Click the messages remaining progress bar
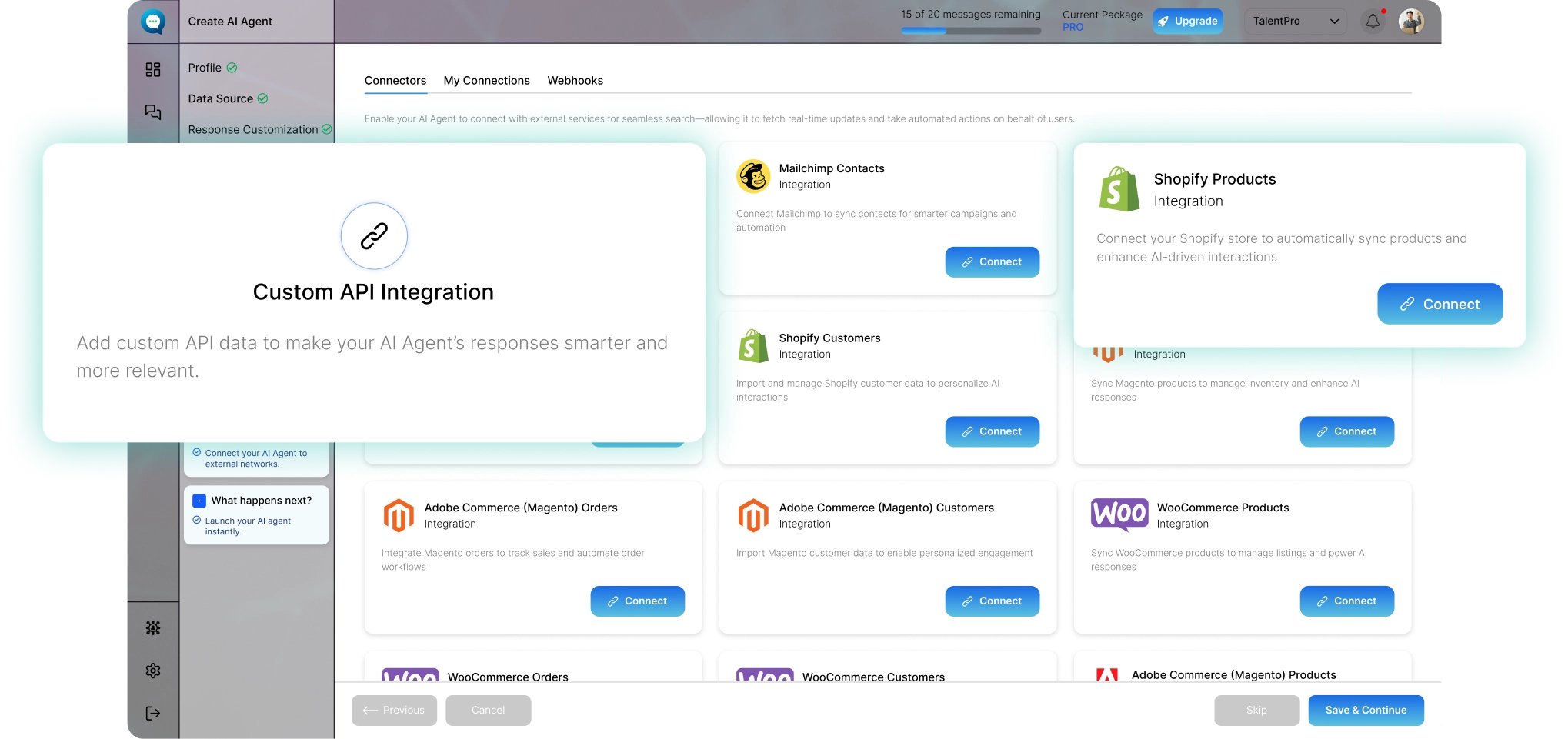 (x=971, y=32)
